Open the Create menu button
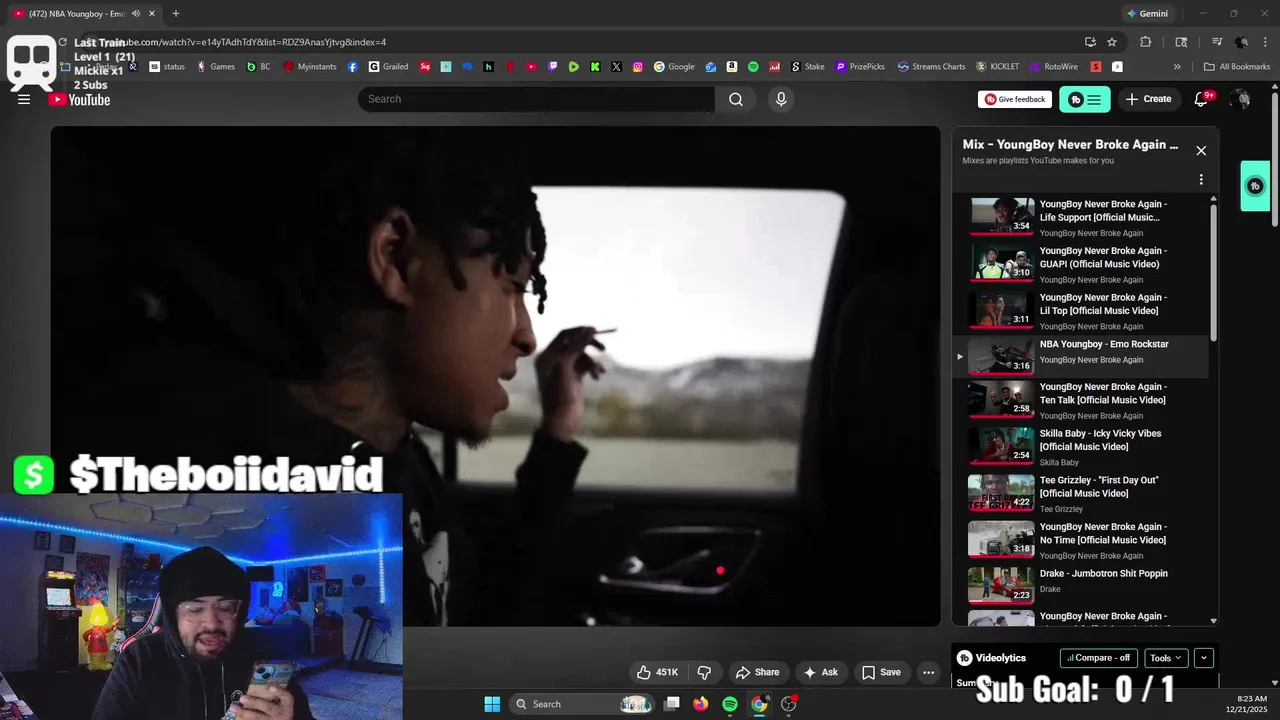This screenshot has height=720, width=1280. click(x=1148, y=99)
